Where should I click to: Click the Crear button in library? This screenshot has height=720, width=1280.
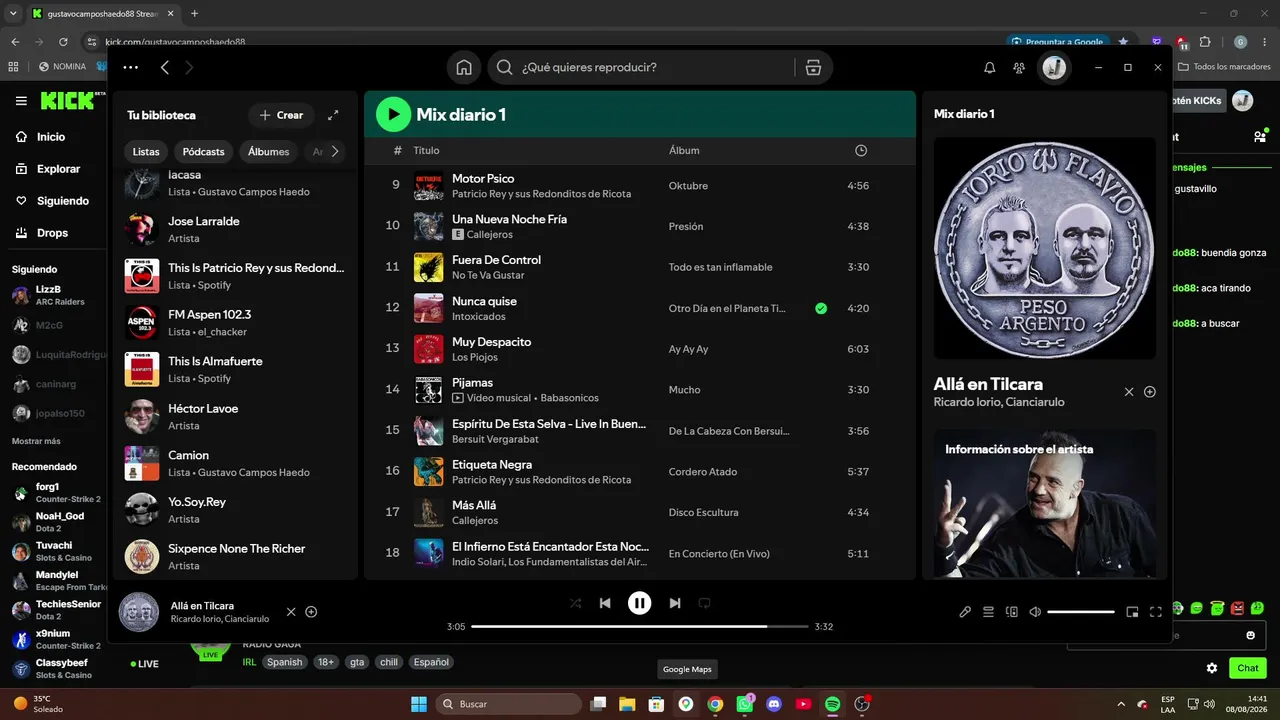click(282, 115)
